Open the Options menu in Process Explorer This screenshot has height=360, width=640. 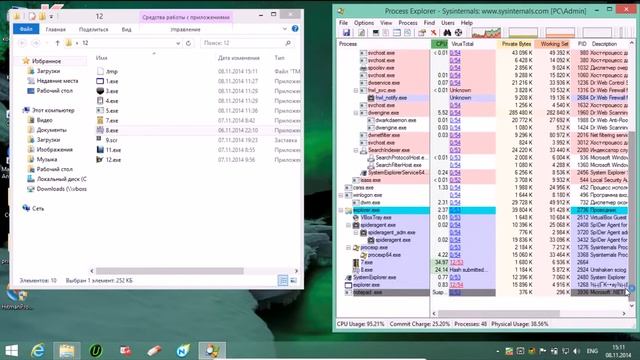point(364,23)
